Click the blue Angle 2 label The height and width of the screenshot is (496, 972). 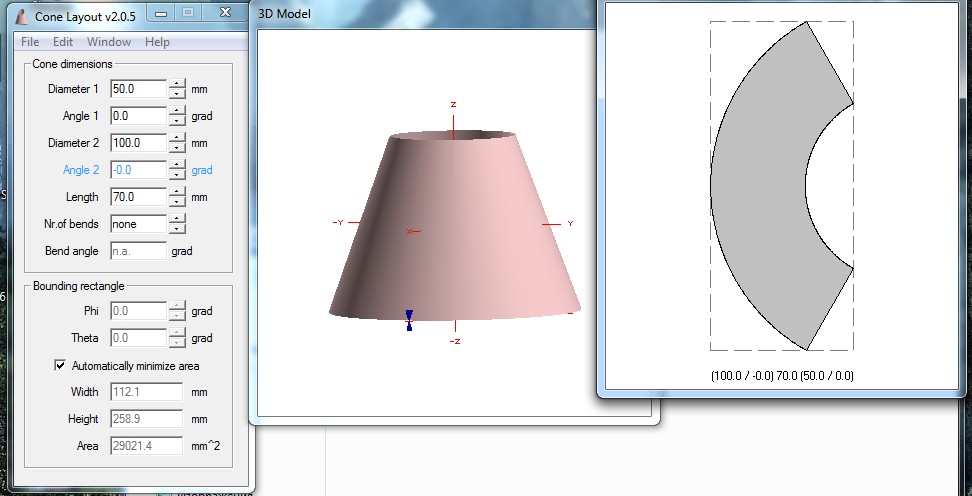point(81,170)
